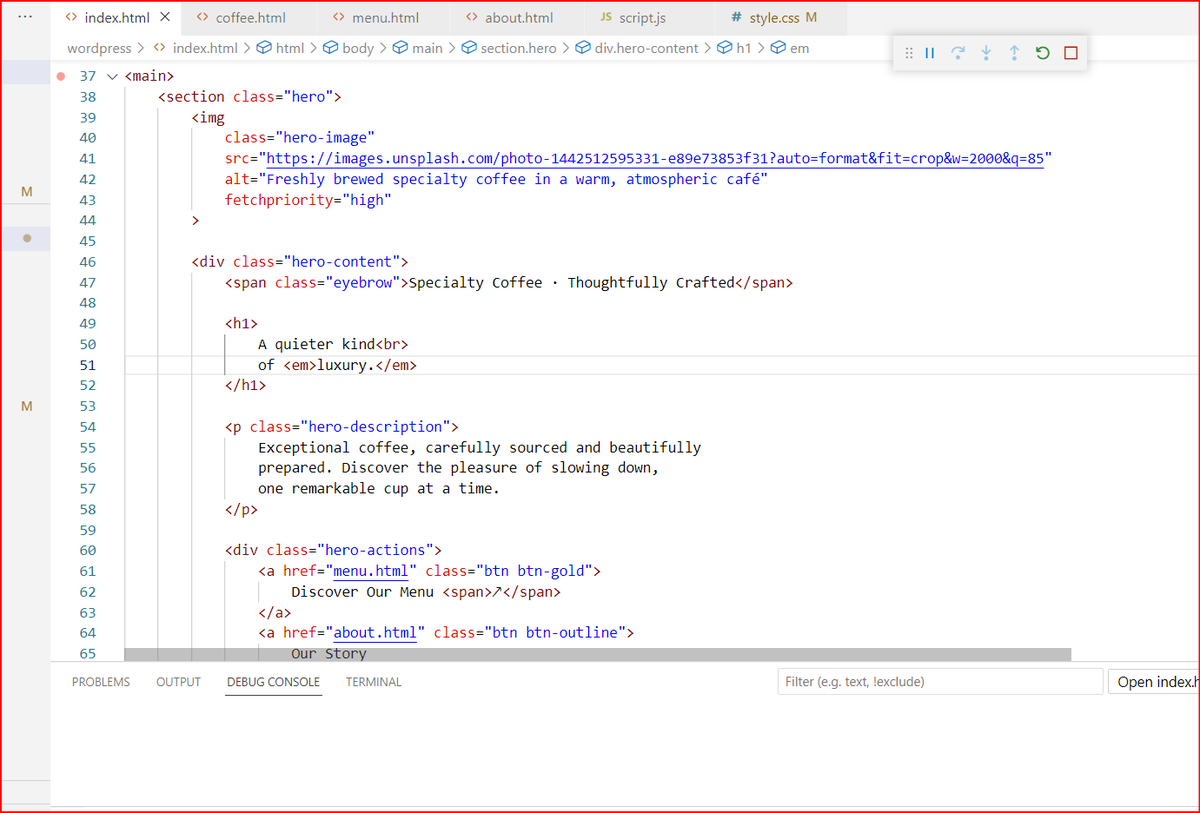Expand the html breadcrumb symbol

[281, 48]
